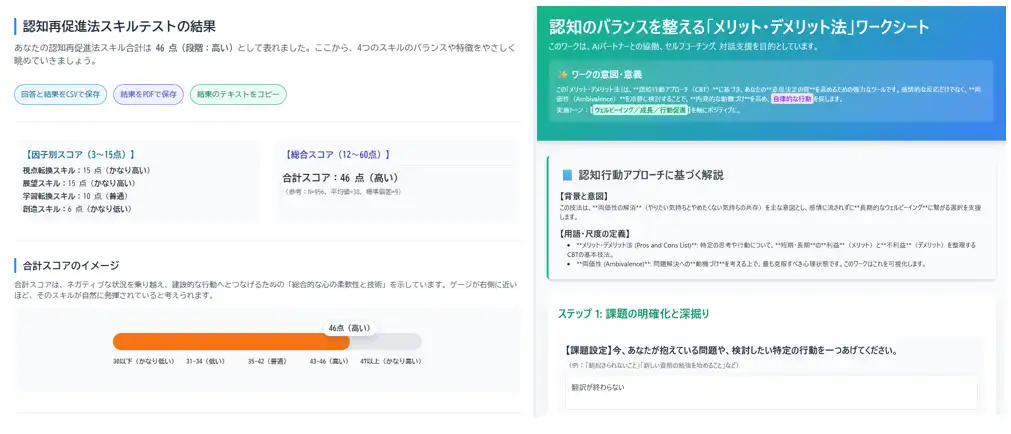Click the 46点（高い） gauge tooltip label

click(x=349, y=327)
